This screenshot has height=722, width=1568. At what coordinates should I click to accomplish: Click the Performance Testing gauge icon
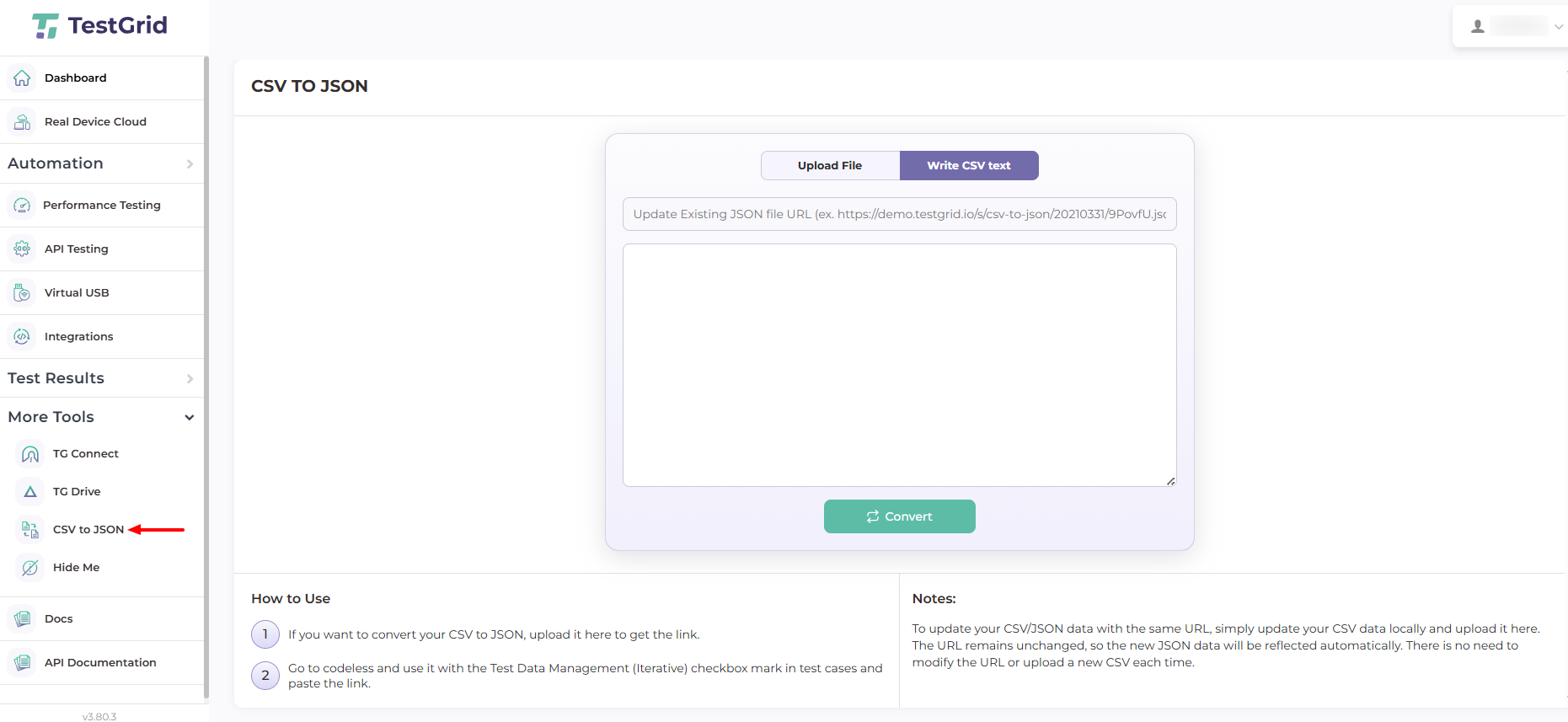point(23,206)
